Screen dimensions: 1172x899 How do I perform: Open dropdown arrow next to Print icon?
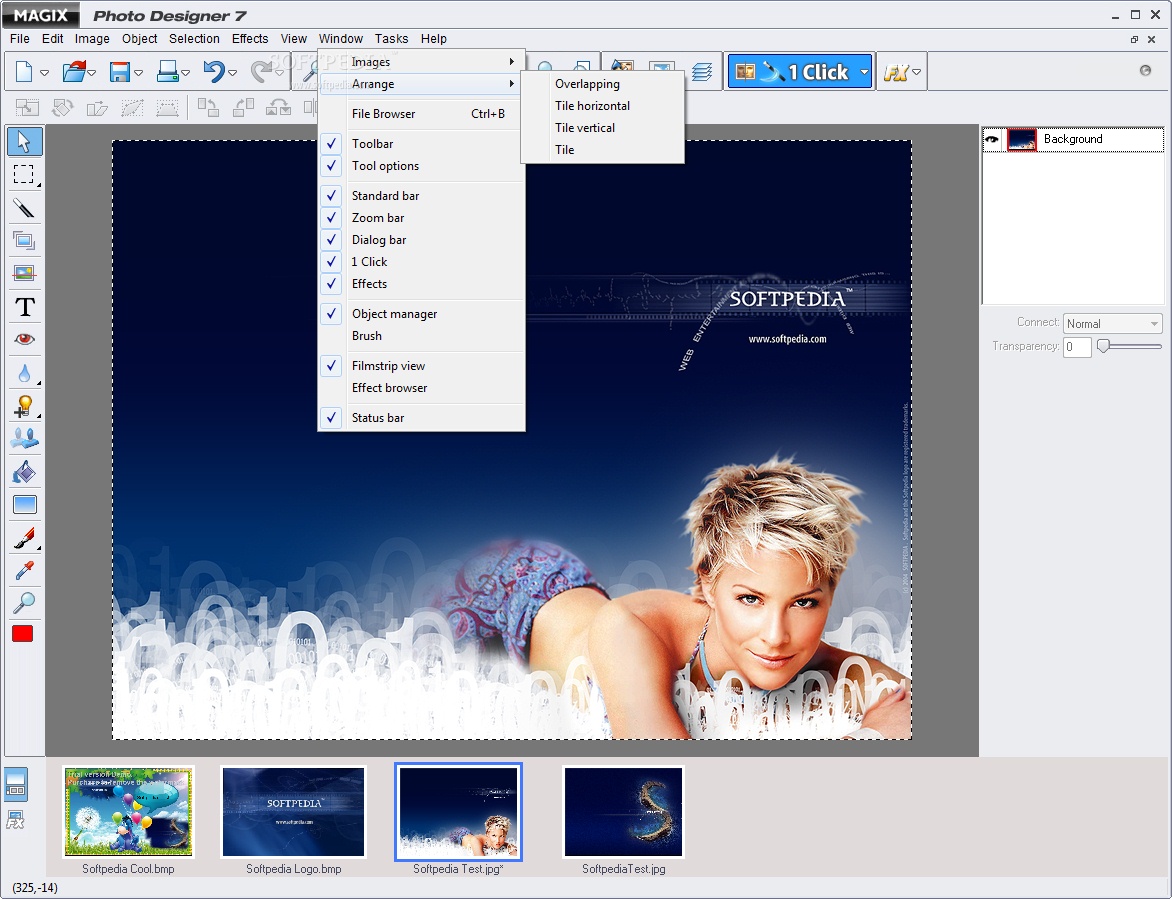tap(185, 72)
